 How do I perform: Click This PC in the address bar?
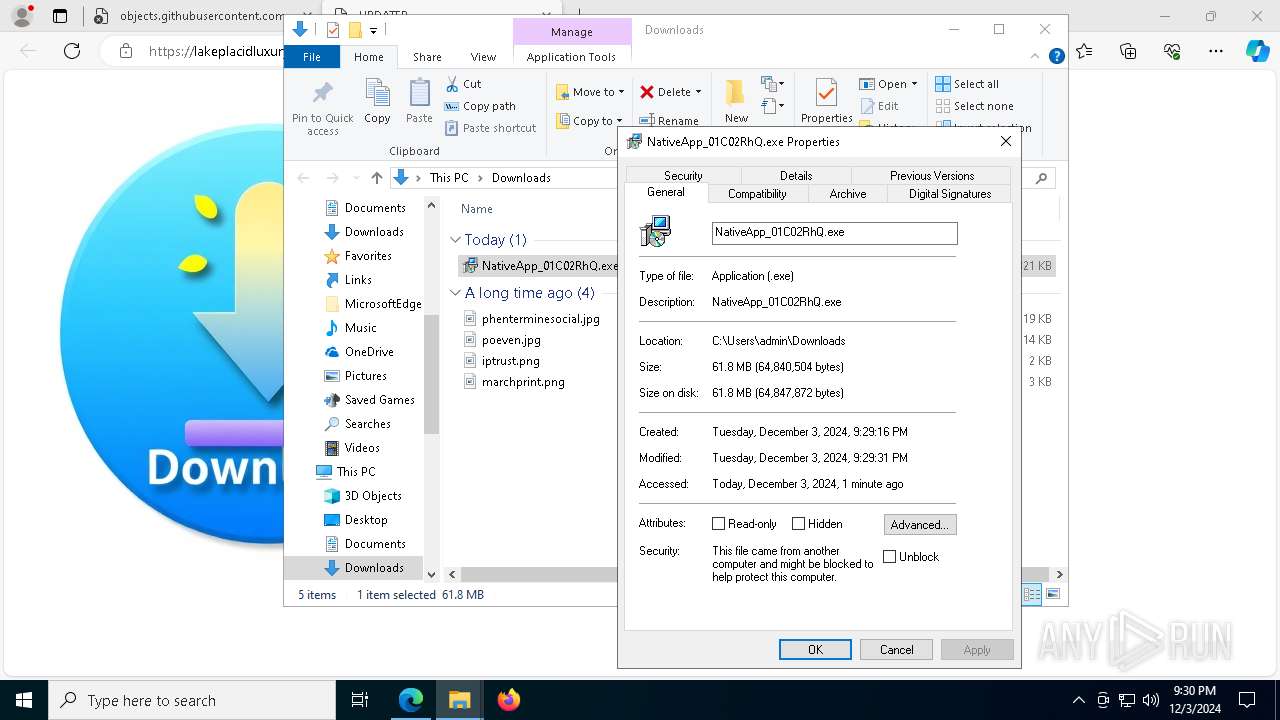coord(449,178)
